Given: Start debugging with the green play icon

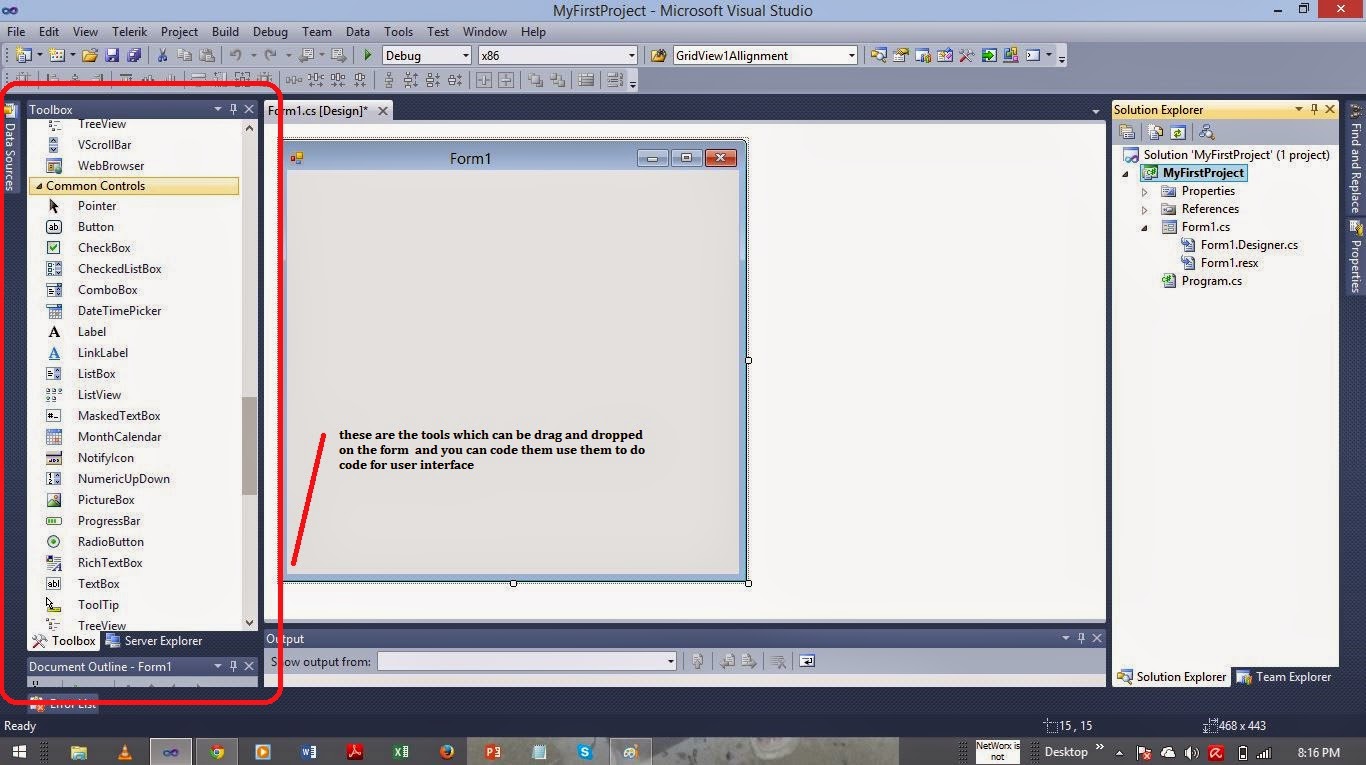Looking at the screenshot, I should click(x=368, y=56).
